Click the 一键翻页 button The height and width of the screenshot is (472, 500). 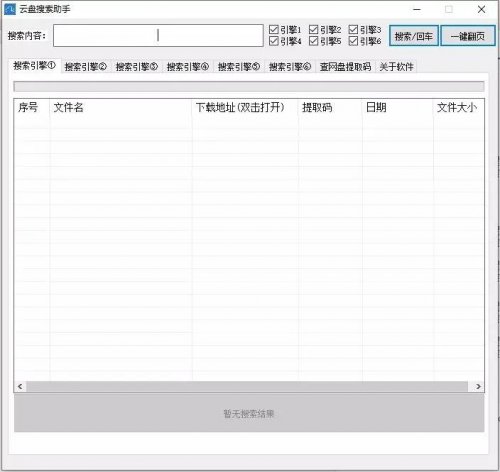click(468, 36)
